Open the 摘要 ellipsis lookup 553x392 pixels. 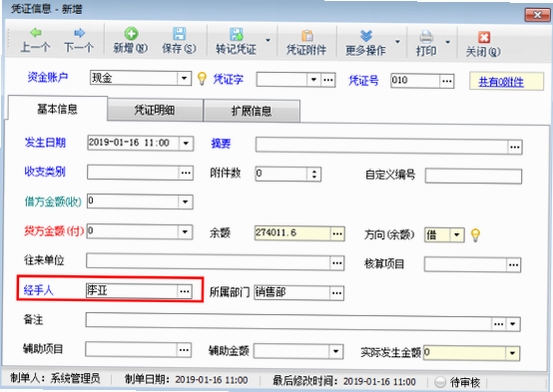(x=515, y=147)
